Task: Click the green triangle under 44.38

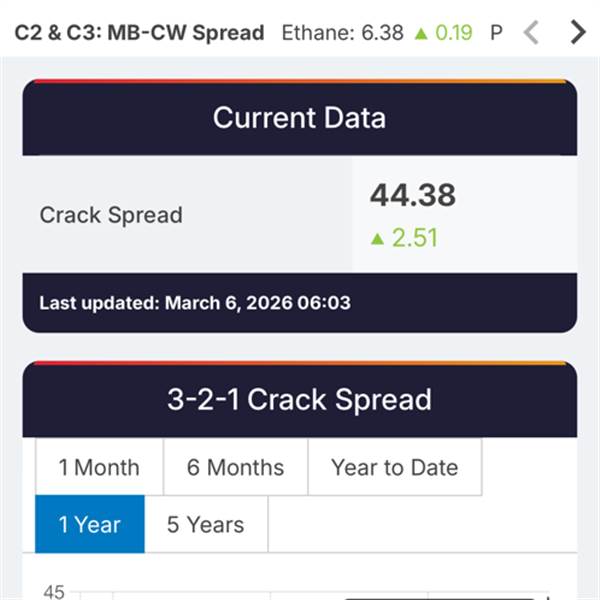Action: click(377, 239)
